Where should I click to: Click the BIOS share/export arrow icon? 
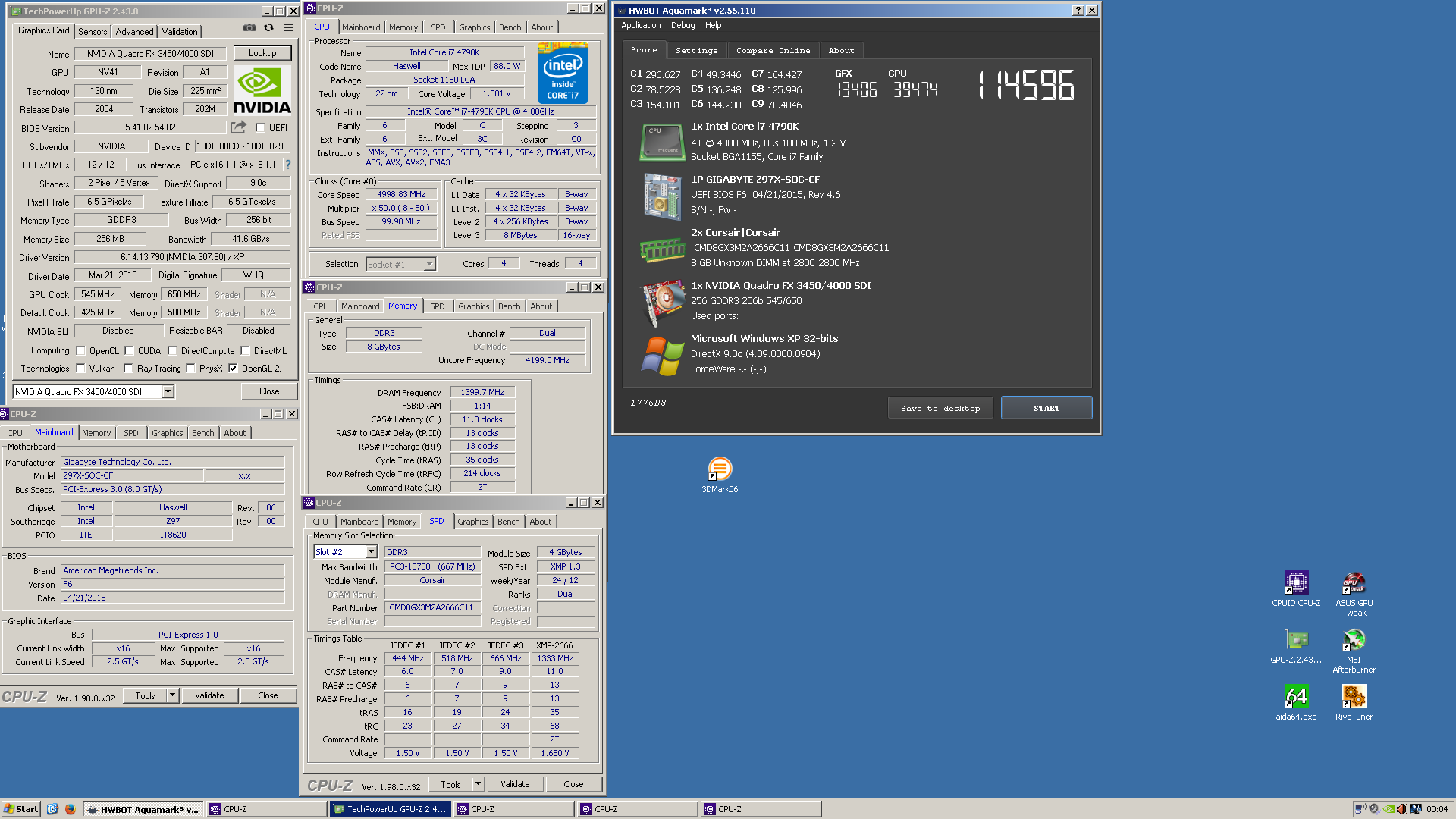[x=239, y=127]
